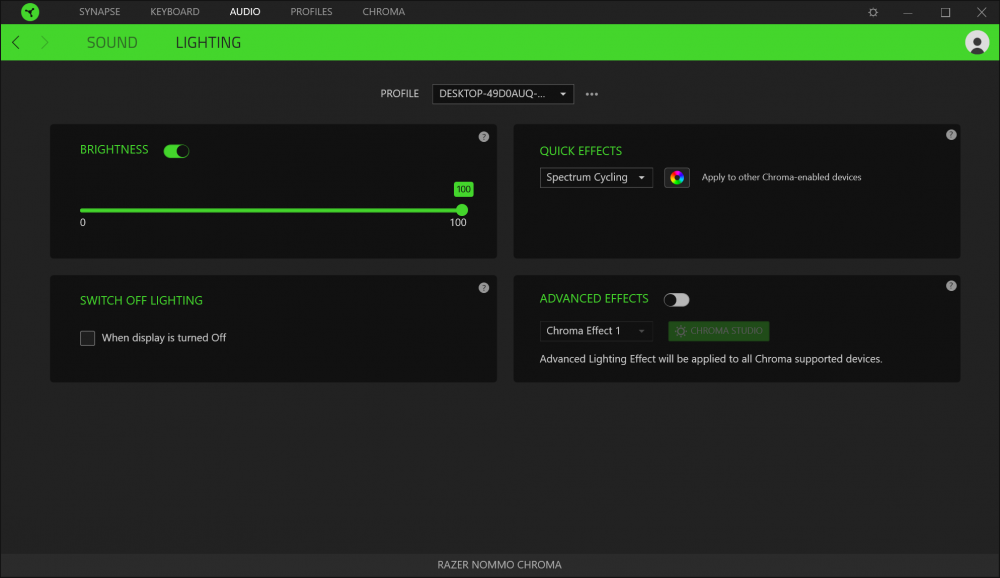This screenshot has height=578, width=1000.
Task: Click the Advanced Effects heading
Action: click(594, 299)
